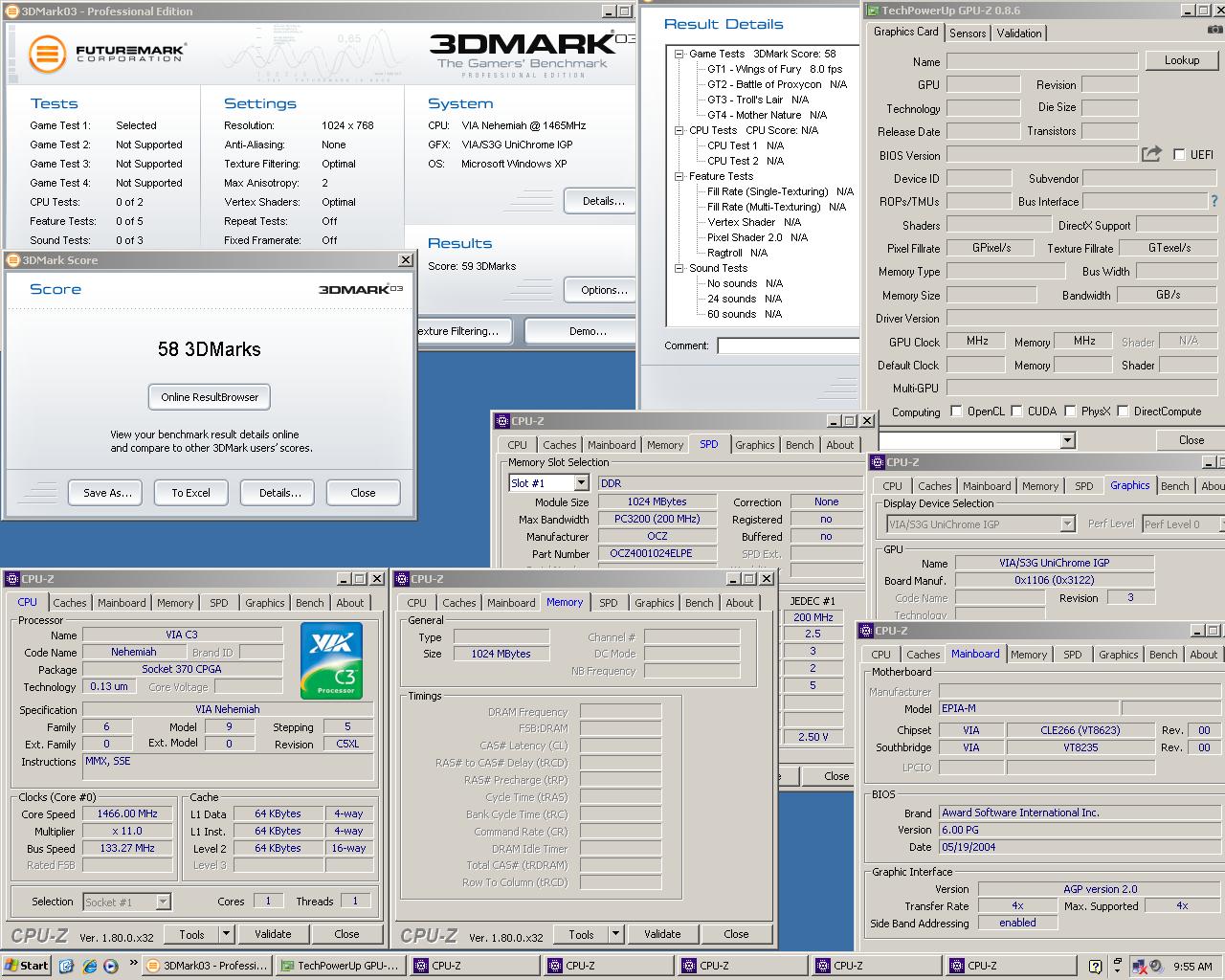Open the Bench tab in the SPD window
1225x980 pixels.
coord(799,445)
